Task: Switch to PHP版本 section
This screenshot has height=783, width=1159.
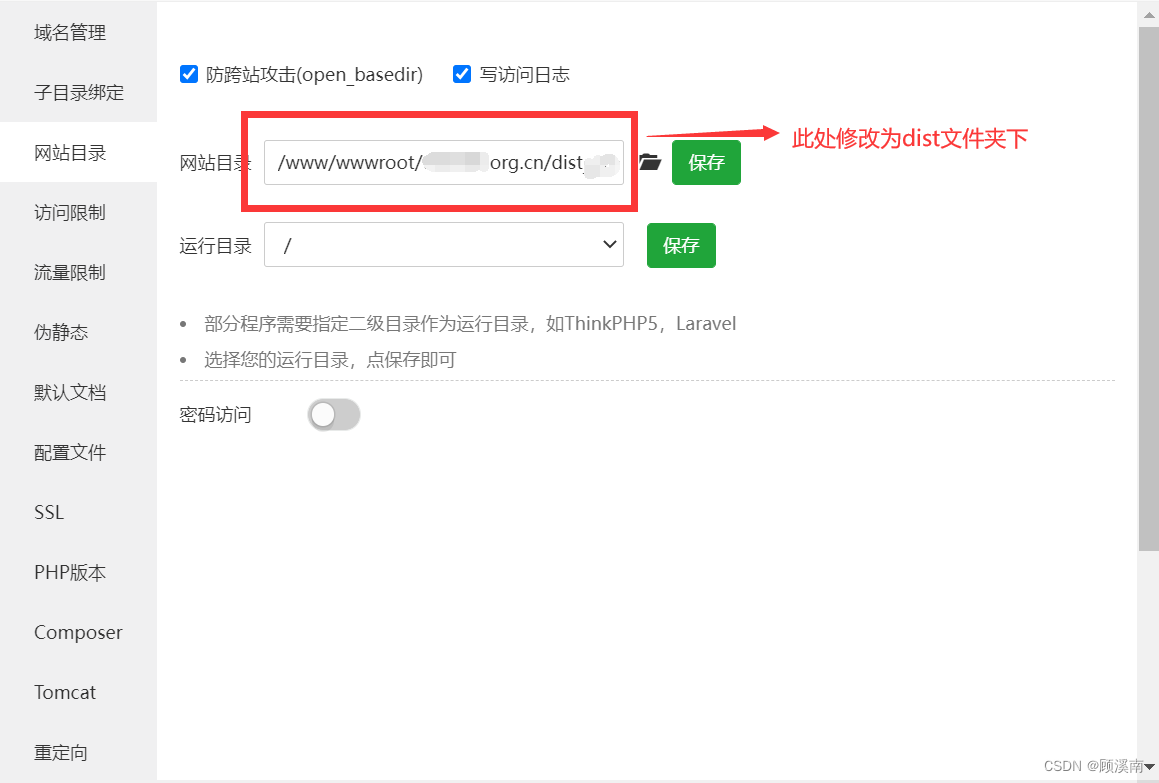Action: pyautogui.click(x=78, y=572)
